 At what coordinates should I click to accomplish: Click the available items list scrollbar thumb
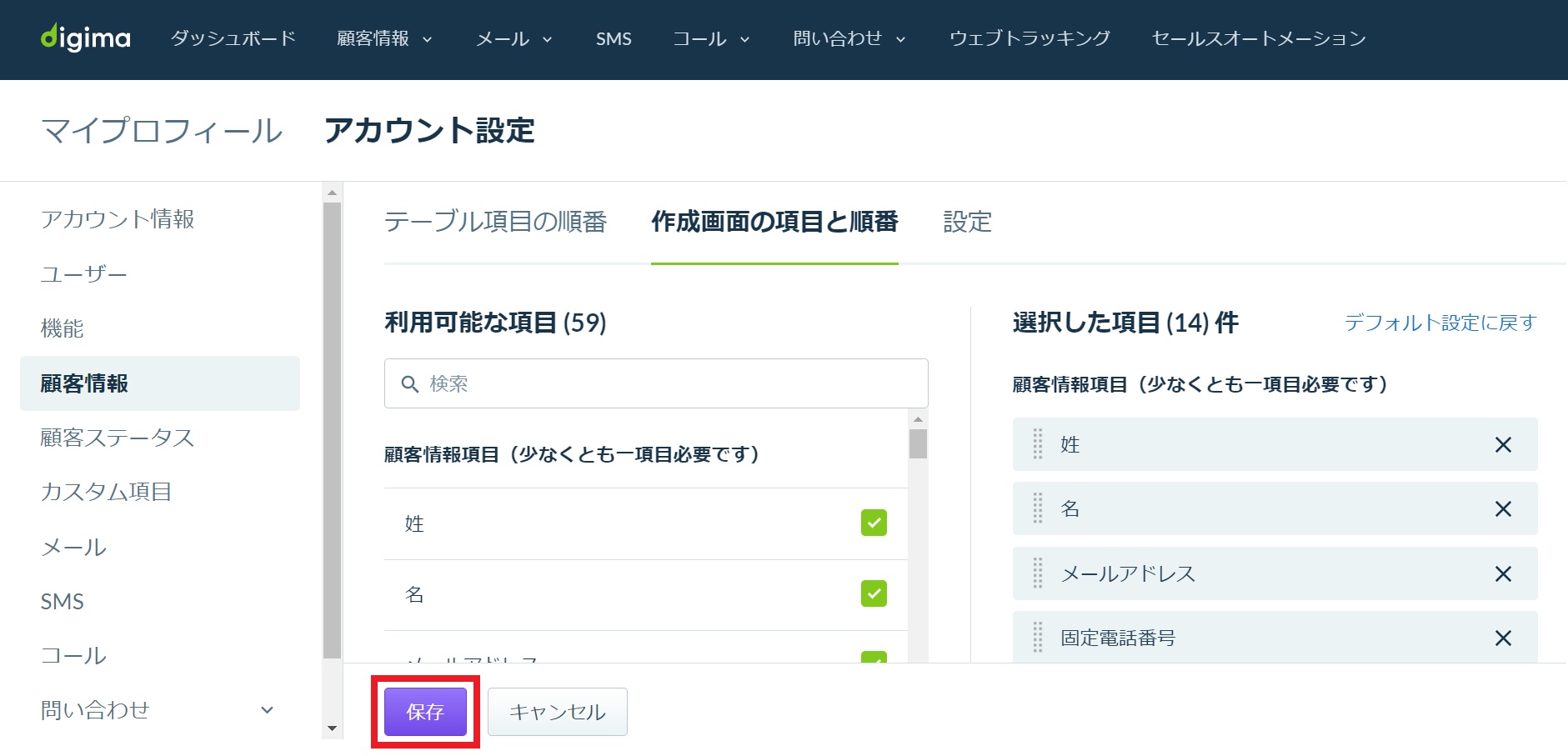click(918, 443)
